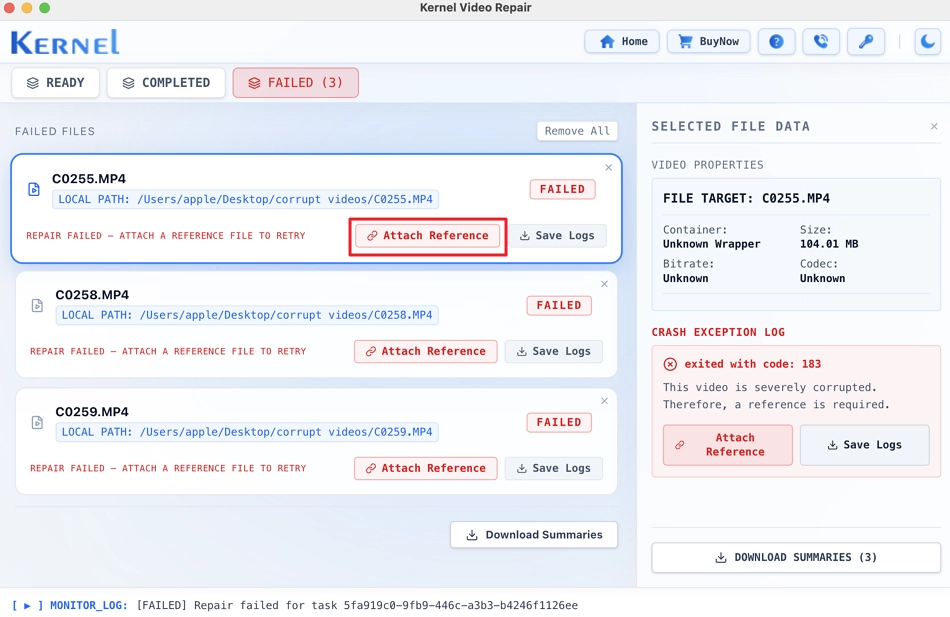Select the C0259.MP4 file name
Image resolution: width=950 pixels, height=617 pixels.
(92, 412)
